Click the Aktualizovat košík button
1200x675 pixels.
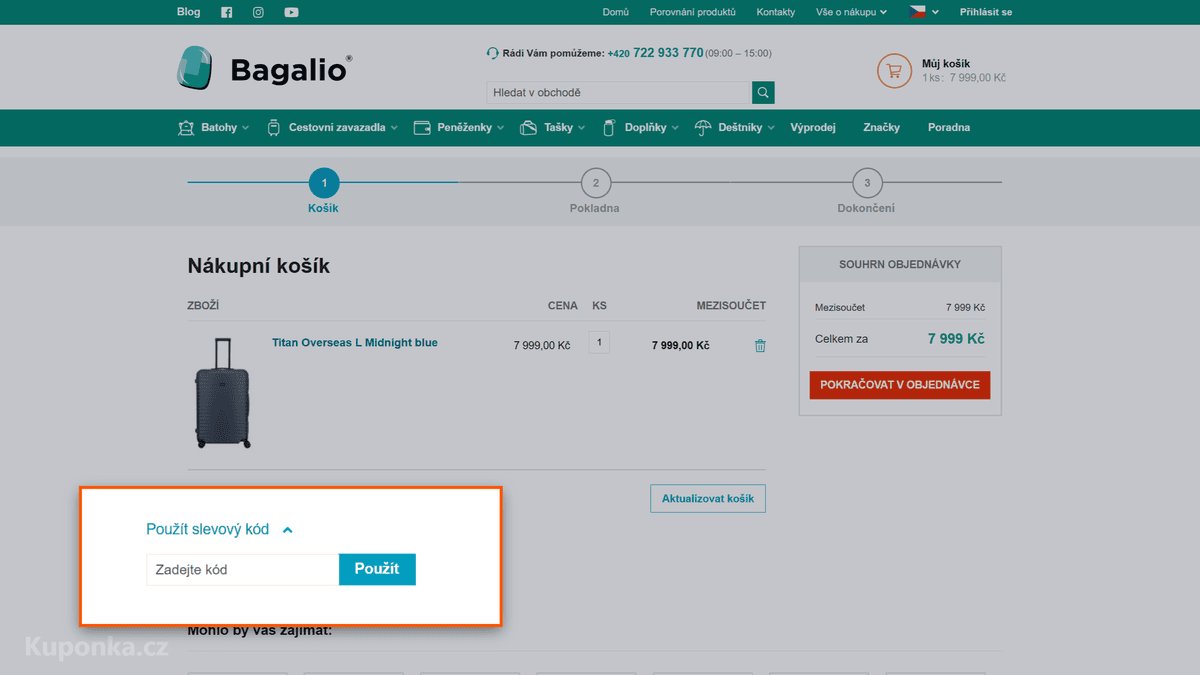point(708,499)
